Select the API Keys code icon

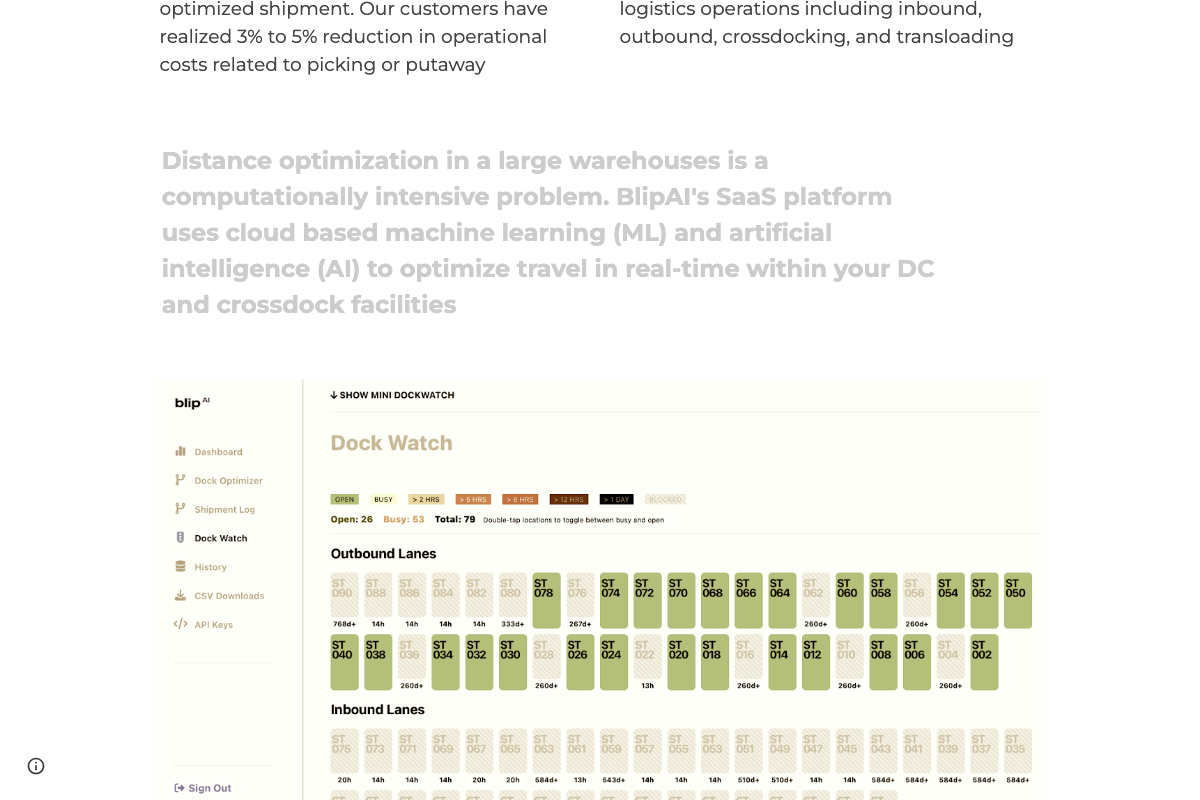coord(180,624)
